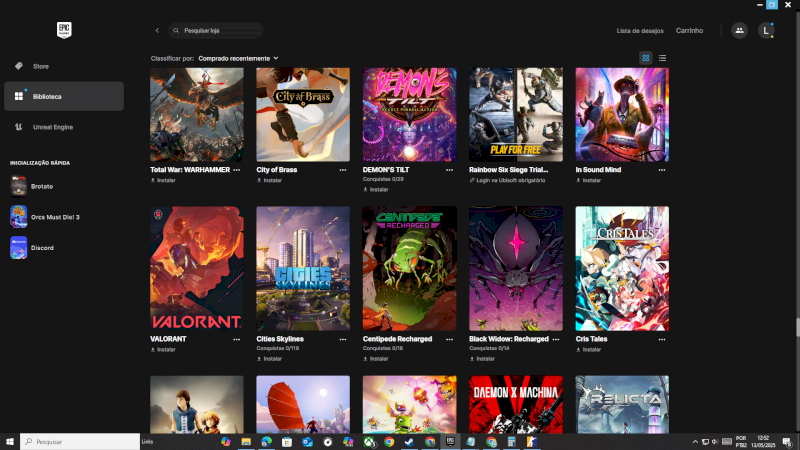
Task: Select the DEMON'S TILT cover
Action: pos(410,115)
